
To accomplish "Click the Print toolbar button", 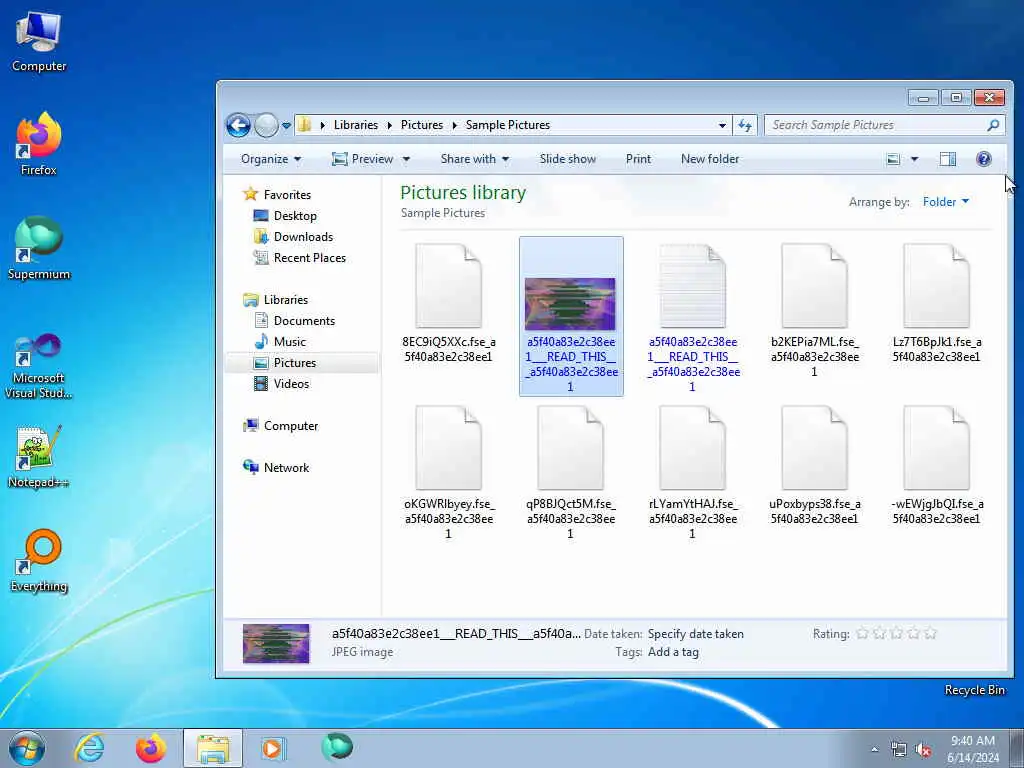I will pyautogui.click(x=638, y=159).
